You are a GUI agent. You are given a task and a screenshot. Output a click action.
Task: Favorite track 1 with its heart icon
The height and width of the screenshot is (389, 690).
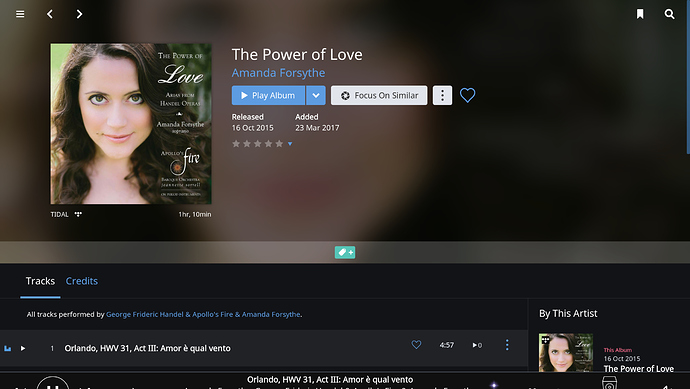[416, 345]
